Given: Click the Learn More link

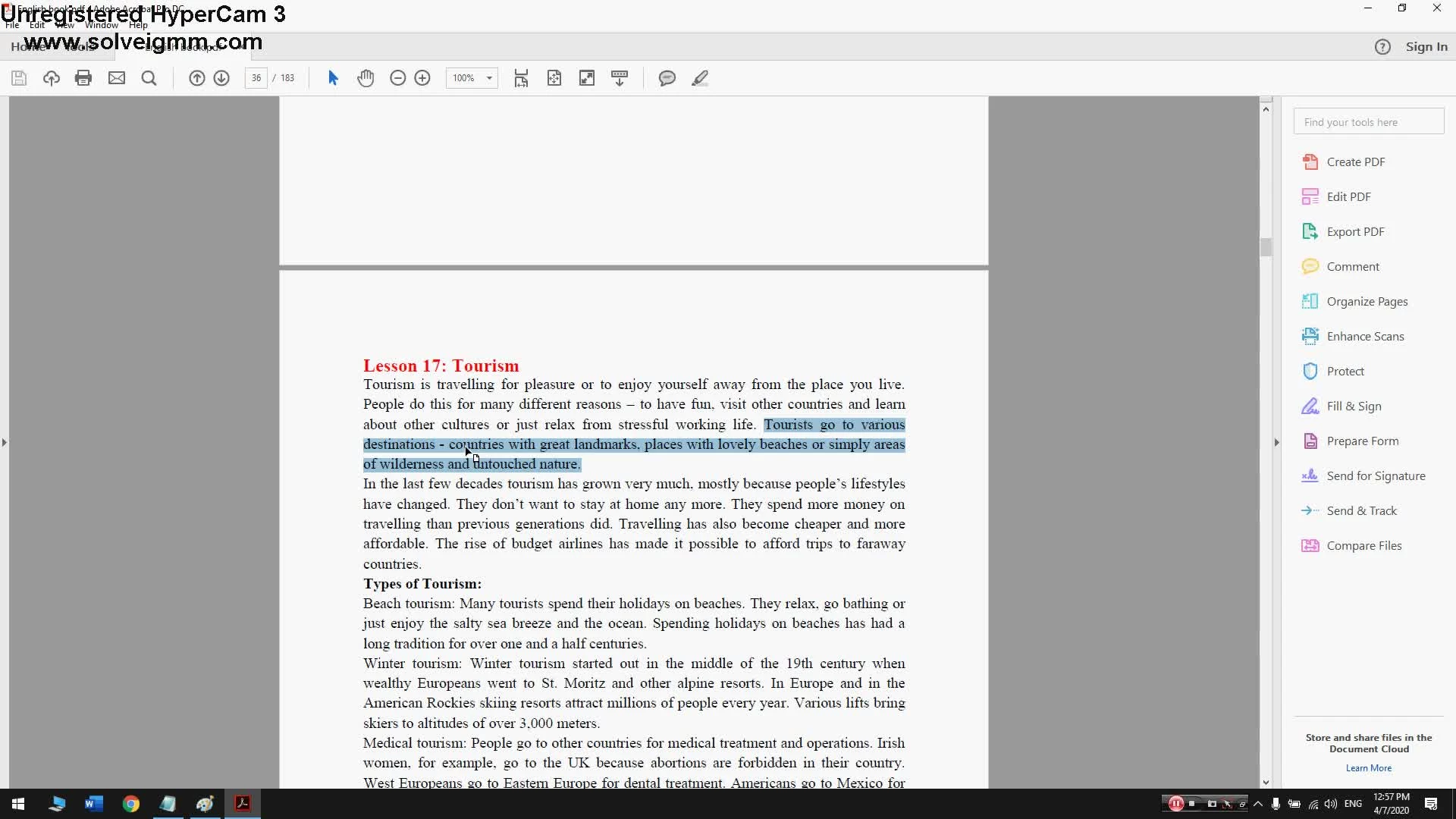Looking at the screenshot, I should click(1369, 768).
